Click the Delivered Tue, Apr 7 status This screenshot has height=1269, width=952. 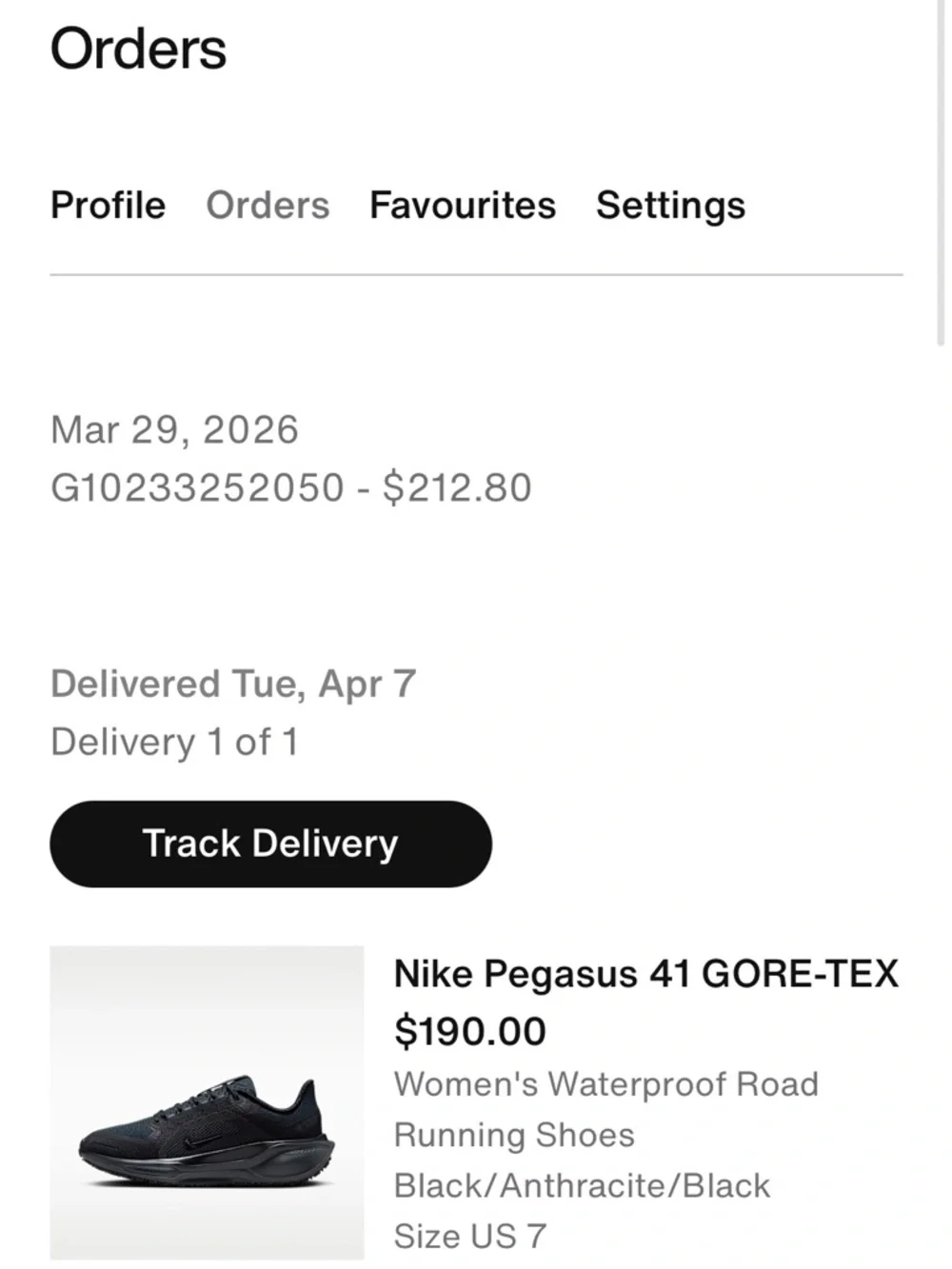point(233,684)
